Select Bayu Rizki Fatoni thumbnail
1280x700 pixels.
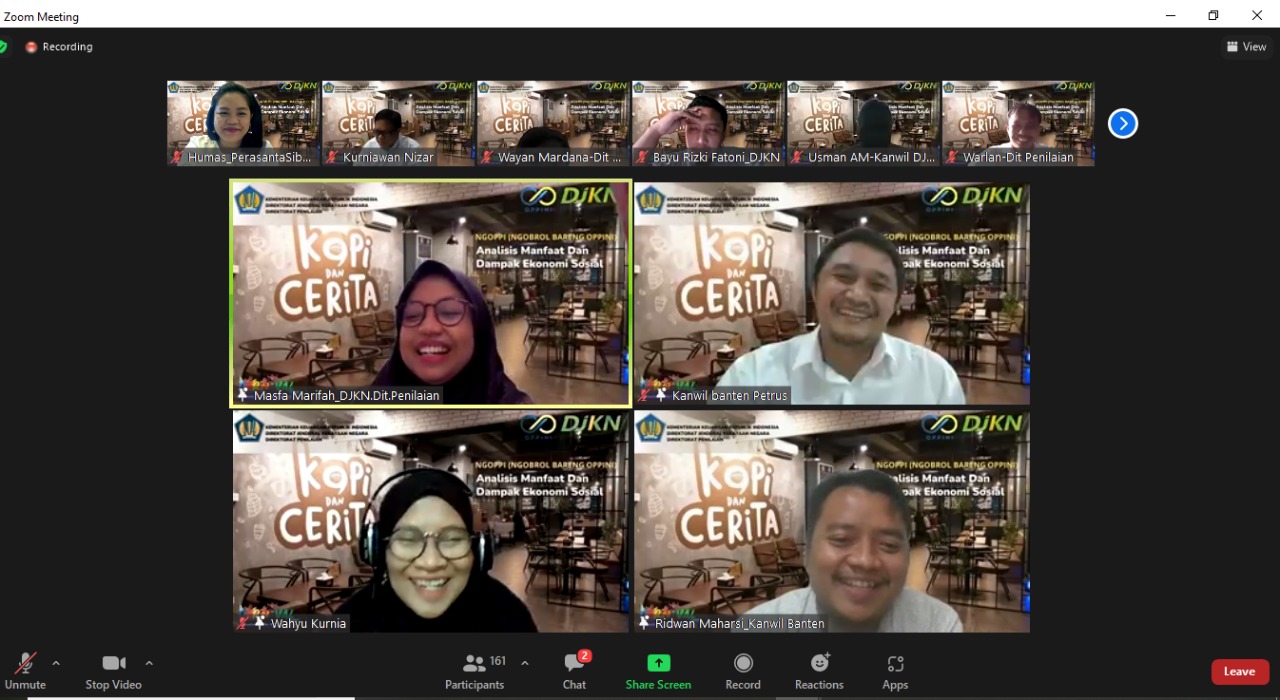pos(708,122)
